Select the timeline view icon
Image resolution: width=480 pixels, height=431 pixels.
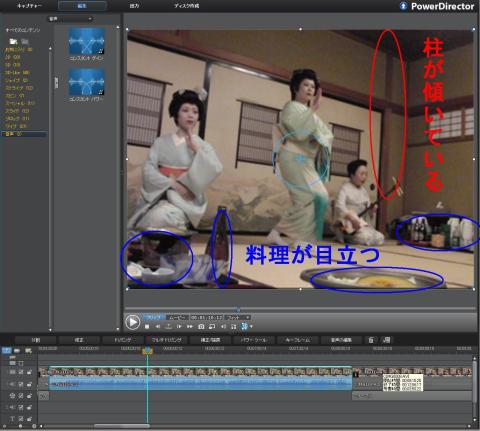tap(7, 350)
